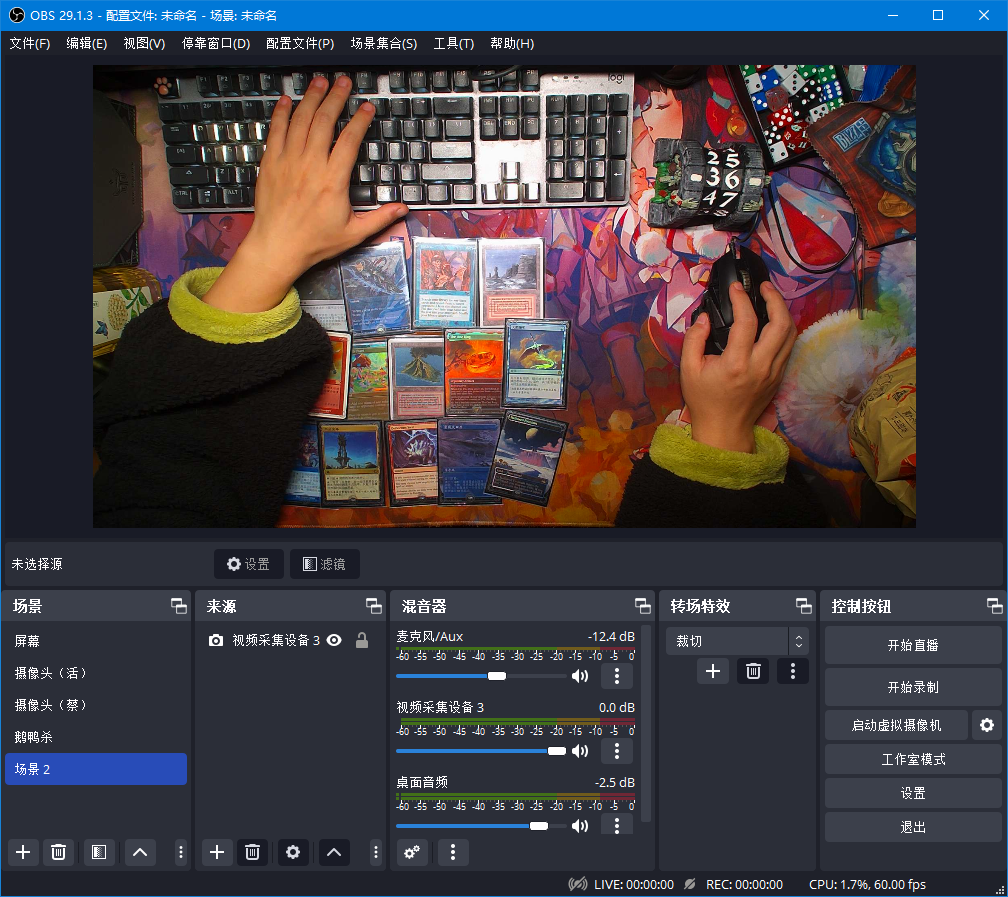Open scene filters icon in 场景 panel

pyautogui.click(x=98, y=852)
